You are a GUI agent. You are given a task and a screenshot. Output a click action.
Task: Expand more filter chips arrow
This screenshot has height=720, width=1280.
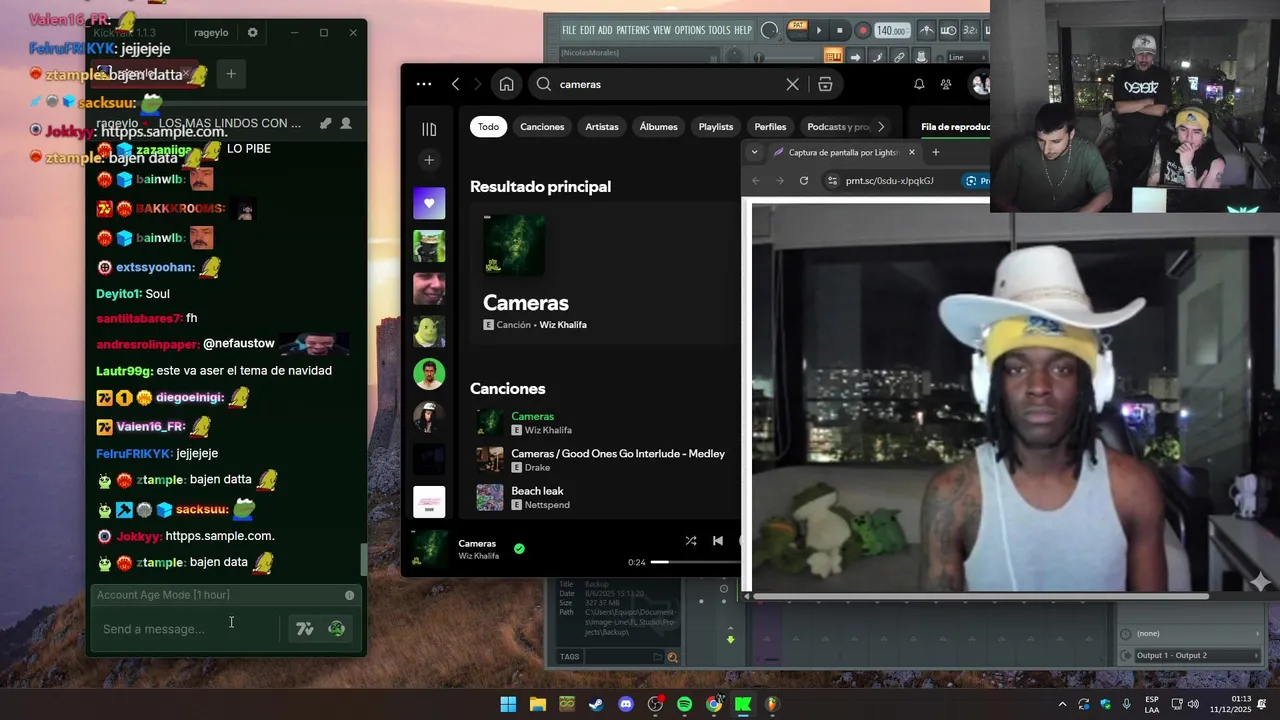(880, 127)
